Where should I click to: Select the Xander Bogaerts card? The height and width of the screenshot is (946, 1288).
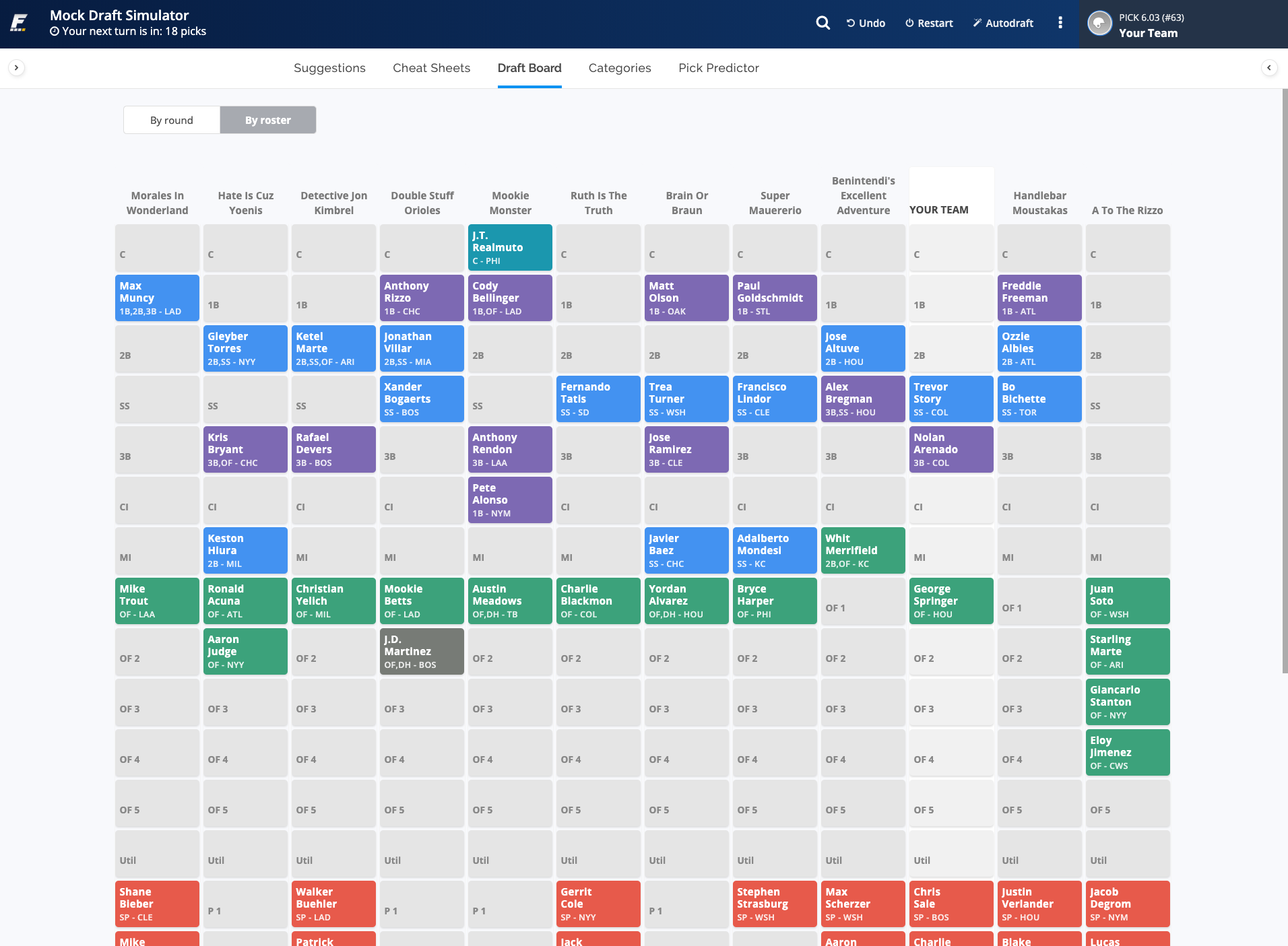[x=422, y=399]
